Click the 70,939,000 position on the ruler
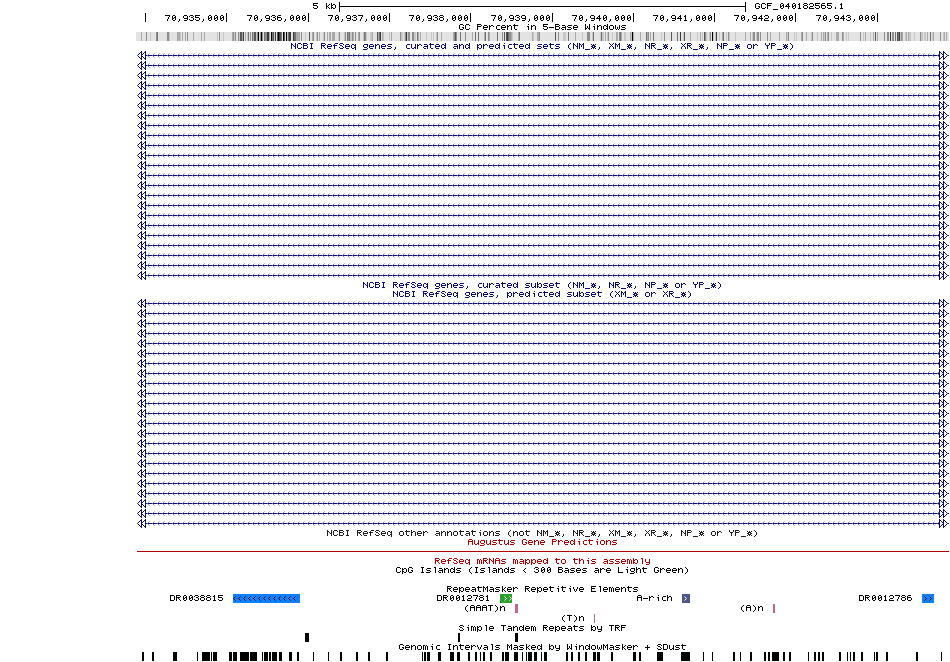The image size is (950, 662). point(523,17)
